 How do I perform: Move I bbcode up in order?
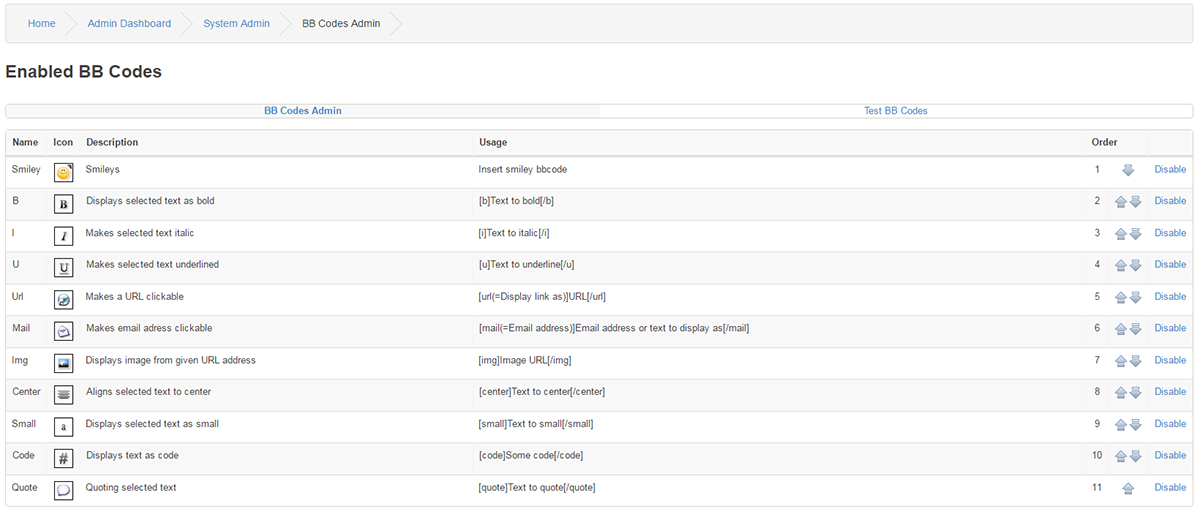point(1121,234)
